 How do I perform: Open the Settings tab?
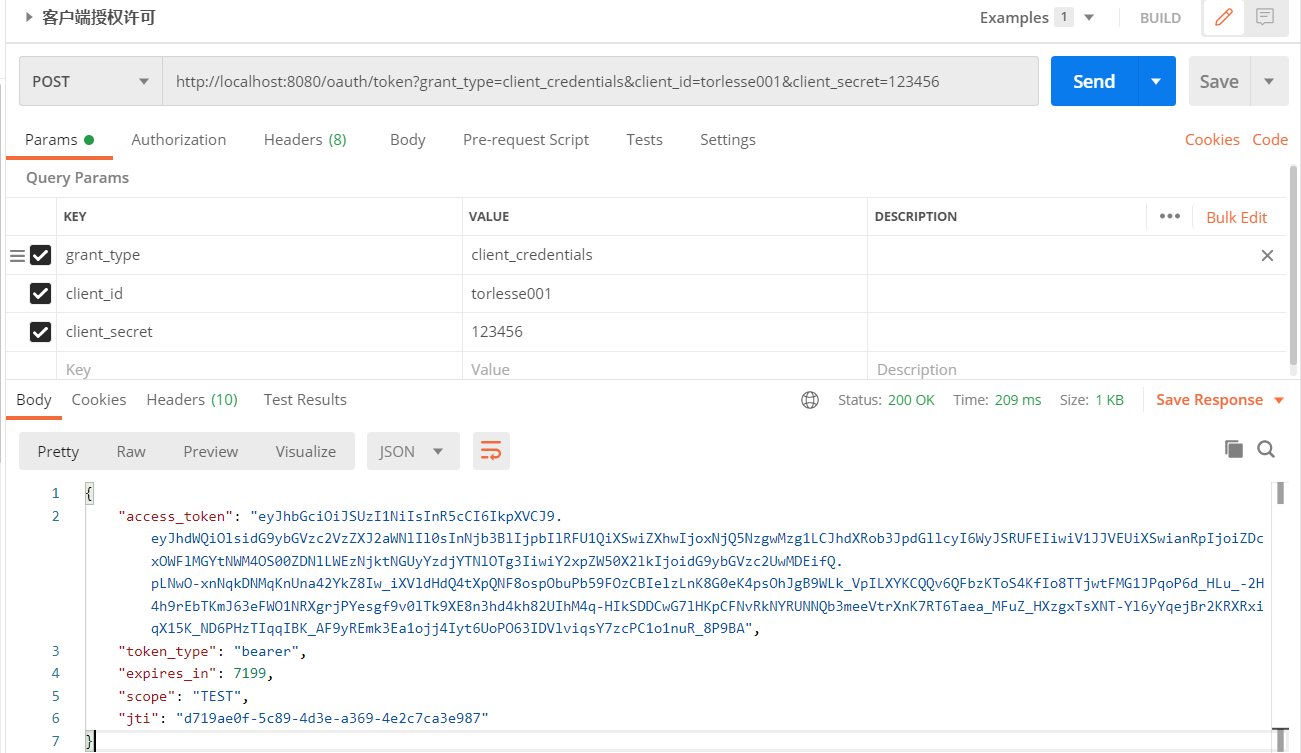click(728, 140)
